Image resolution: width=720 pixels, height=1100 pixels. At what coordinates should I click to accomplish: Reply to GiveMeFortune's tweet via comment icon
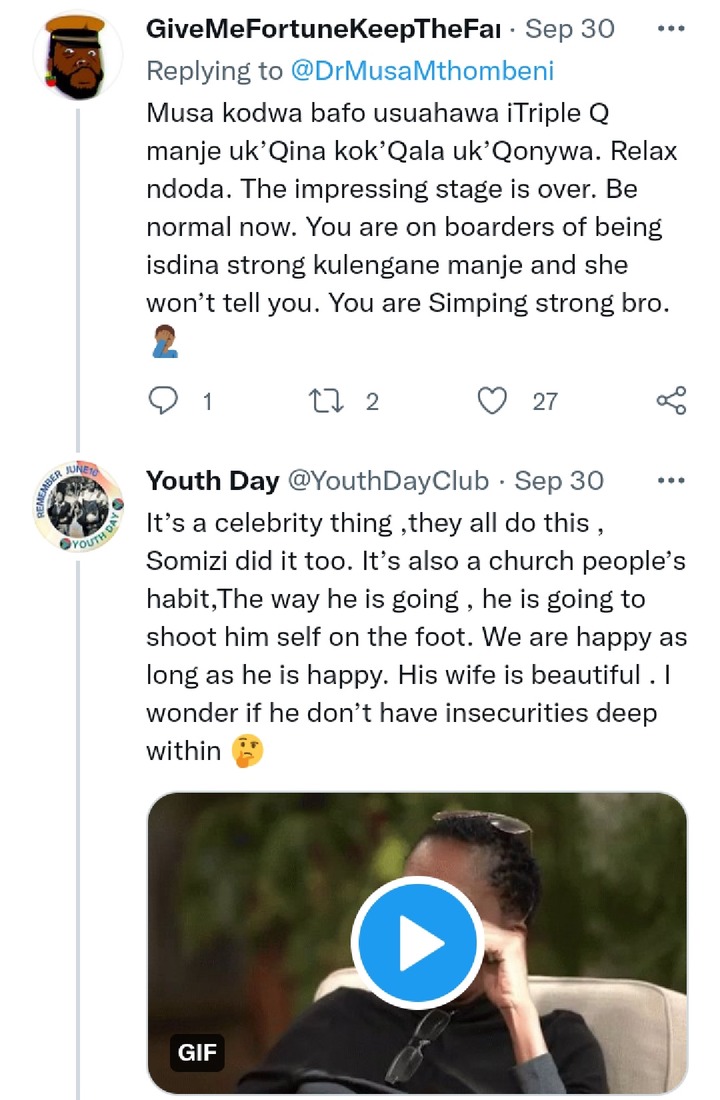point(163,401)
